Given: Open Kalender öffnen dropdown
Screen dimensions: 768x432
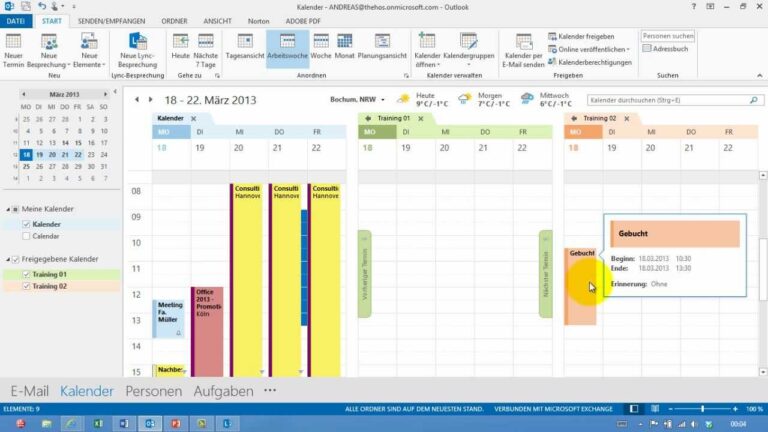Looking at the screenshot, I should tap(427, 50).
